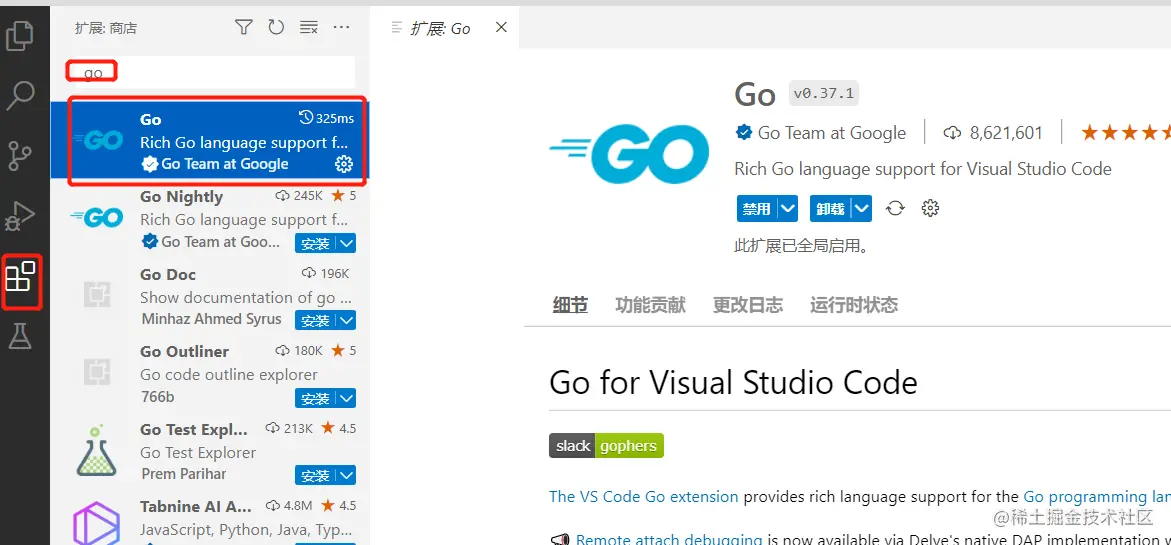Viewport: 1171px width, 545px height.
Task: Select Tabnine AI extension entry
Action: (211, 518)
